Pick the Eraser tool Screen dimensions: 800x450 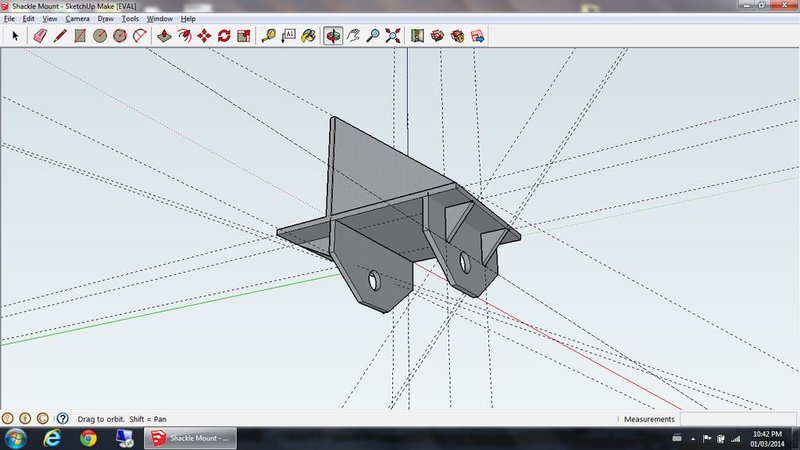[40, 36]
